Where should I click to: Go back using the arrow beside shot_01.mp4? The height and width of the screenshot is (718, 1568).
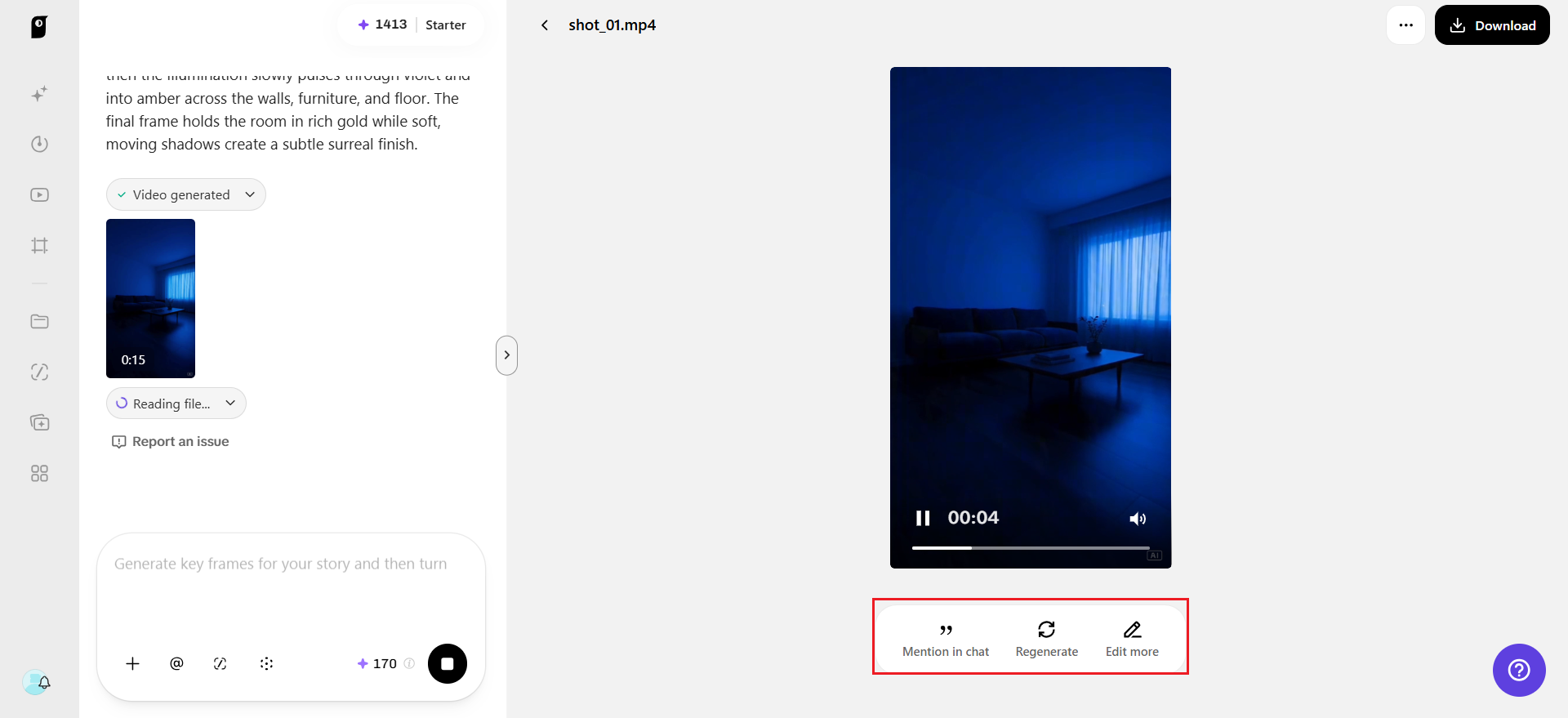545,25
